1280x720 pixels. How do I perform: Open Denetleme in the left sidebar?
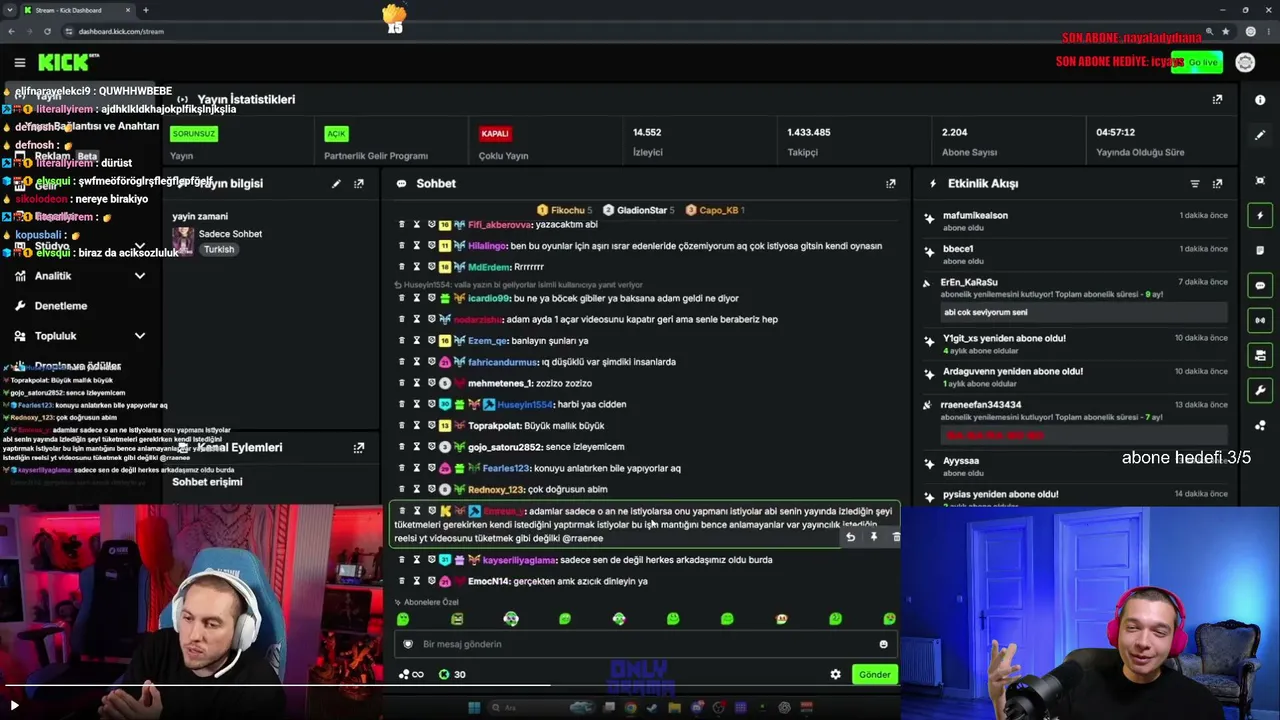tap(61, 306)
